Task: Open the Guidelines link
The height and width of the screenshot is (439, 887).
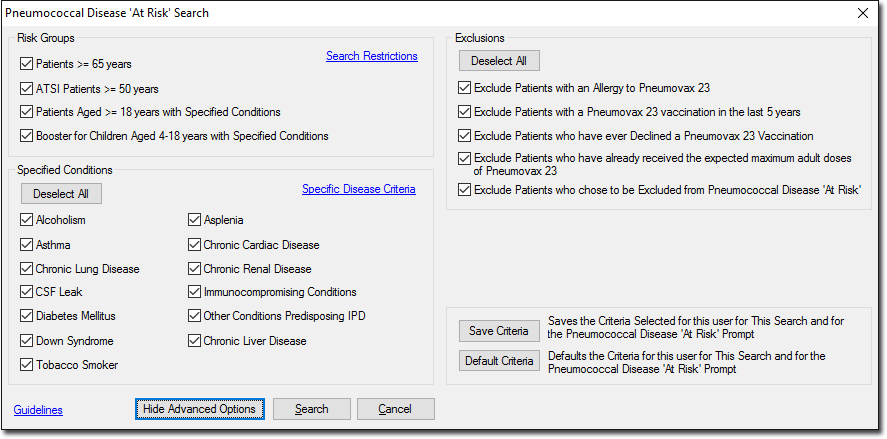Action: point(38,410)
